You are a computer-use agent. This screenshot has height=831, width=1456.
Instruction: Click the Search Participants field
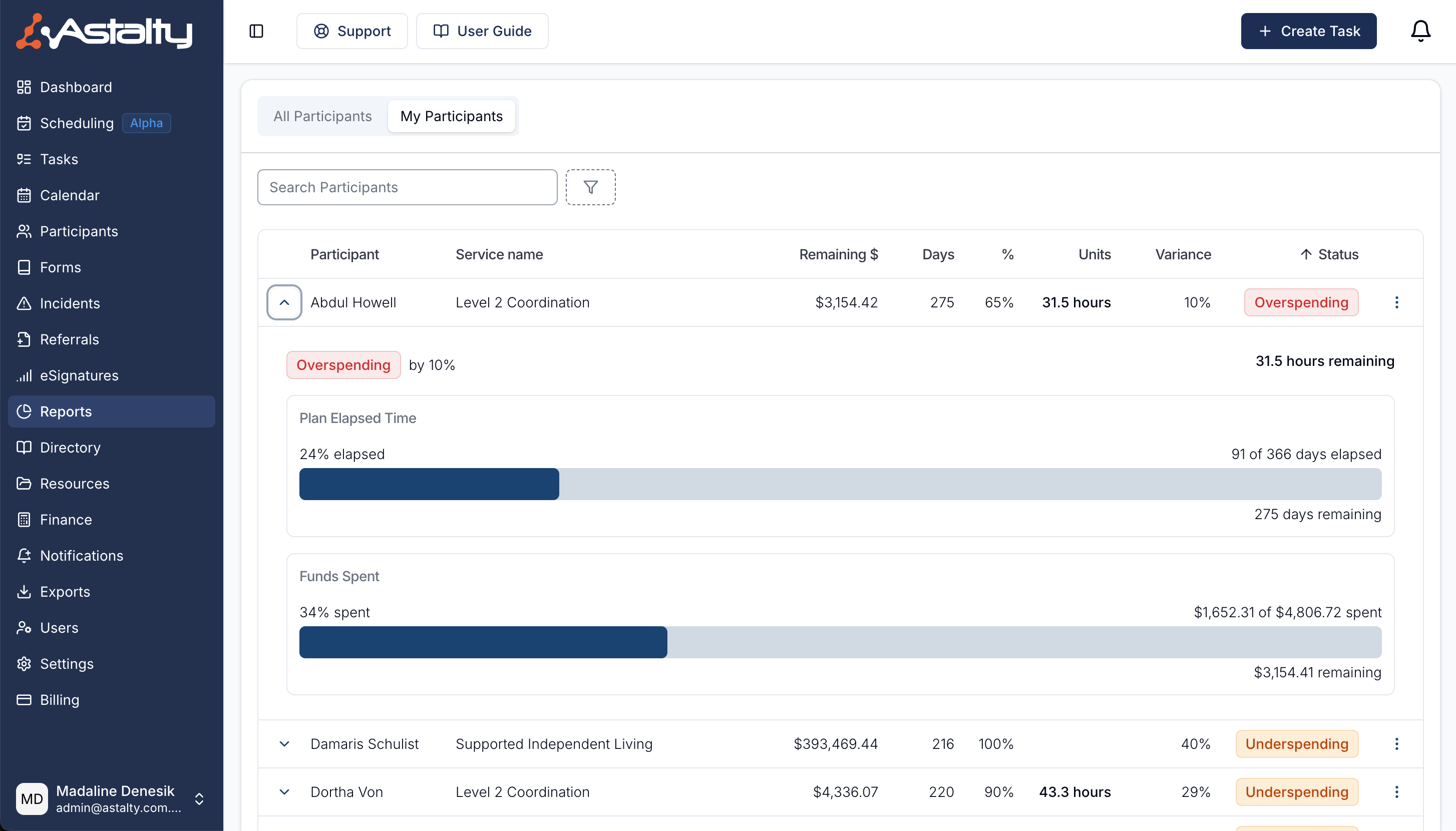pyautogui.click(x=407, y=187)
